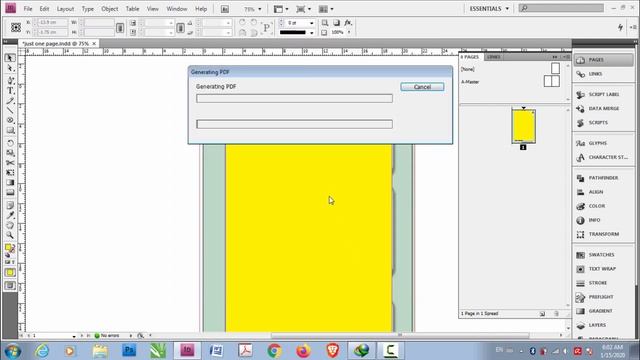Open the stroke weight dropdown

point(311,23)
